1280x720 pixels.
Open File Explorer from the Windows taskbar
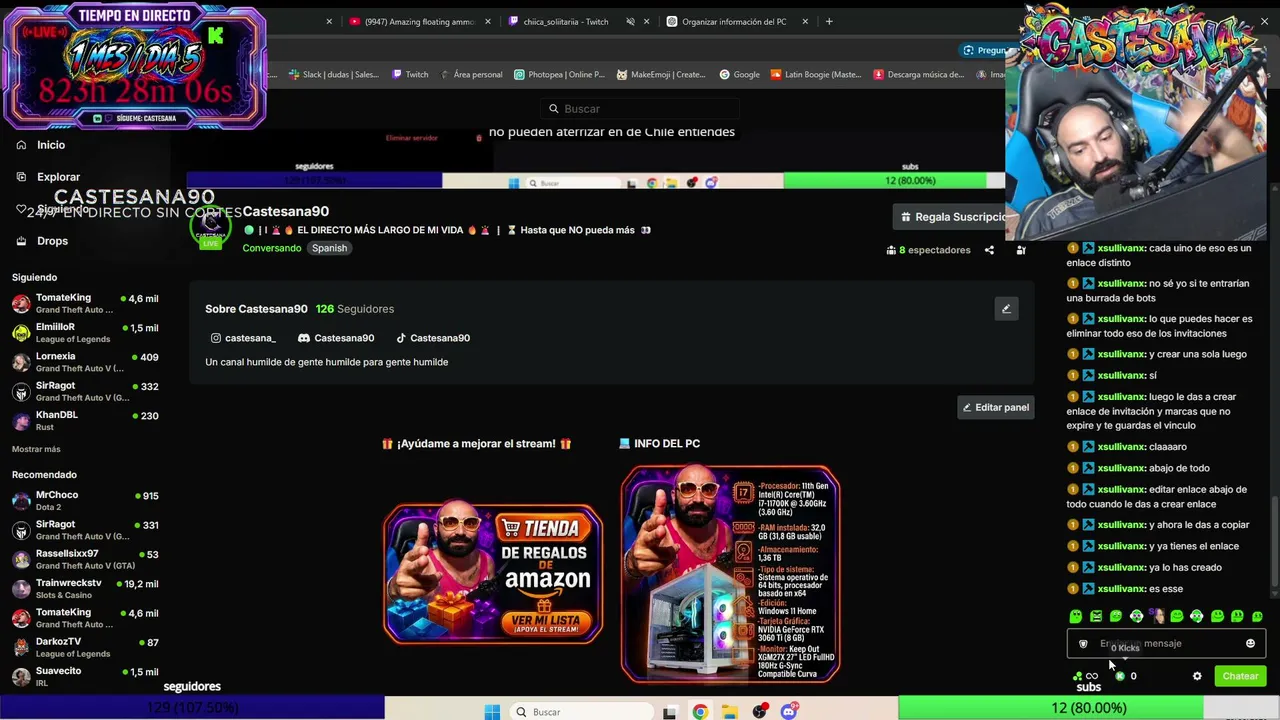click(x=730, y=712)
